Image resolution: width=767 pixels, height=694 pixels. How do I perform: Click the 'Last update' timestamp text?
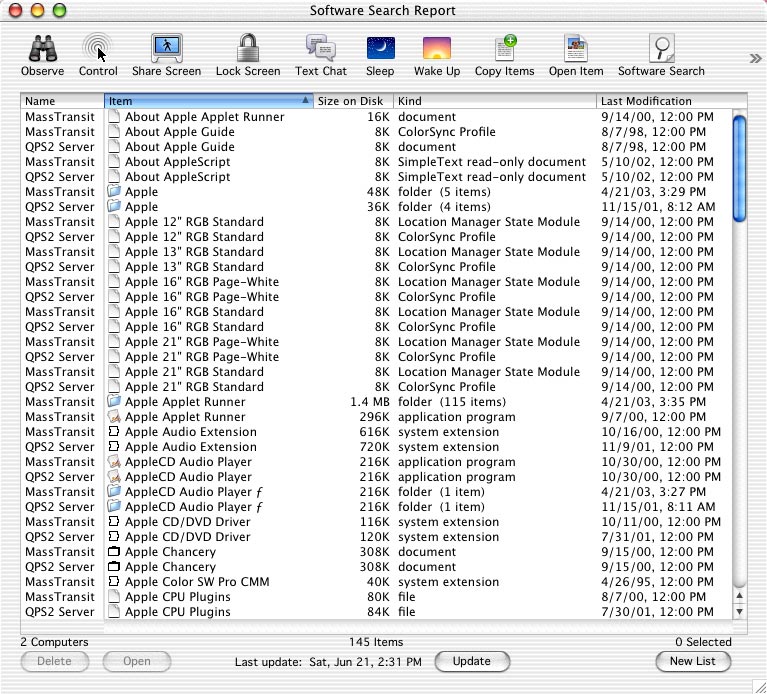[328, 662]
